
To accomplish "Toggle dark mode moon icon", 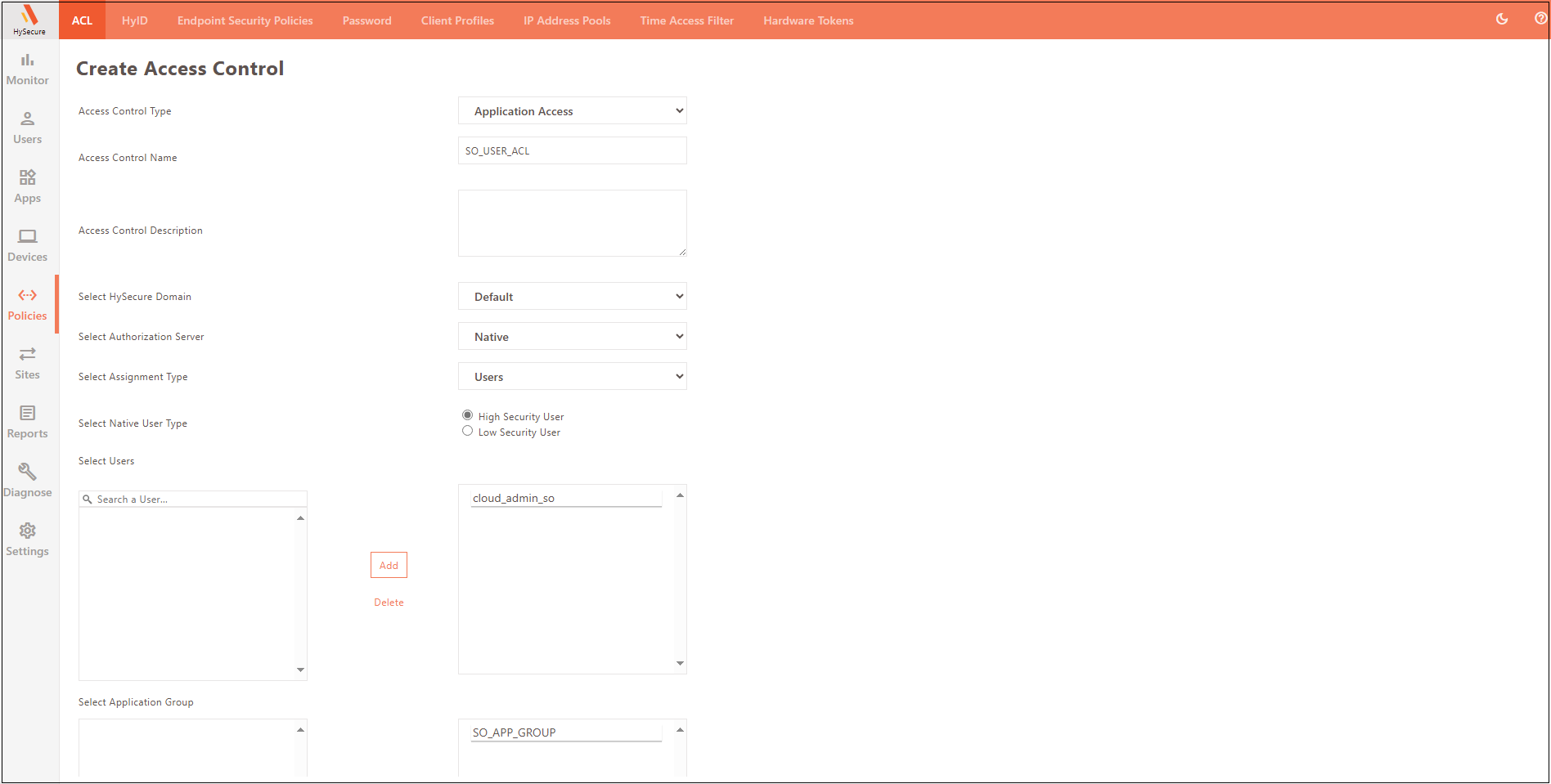I will coord(1502,20).
